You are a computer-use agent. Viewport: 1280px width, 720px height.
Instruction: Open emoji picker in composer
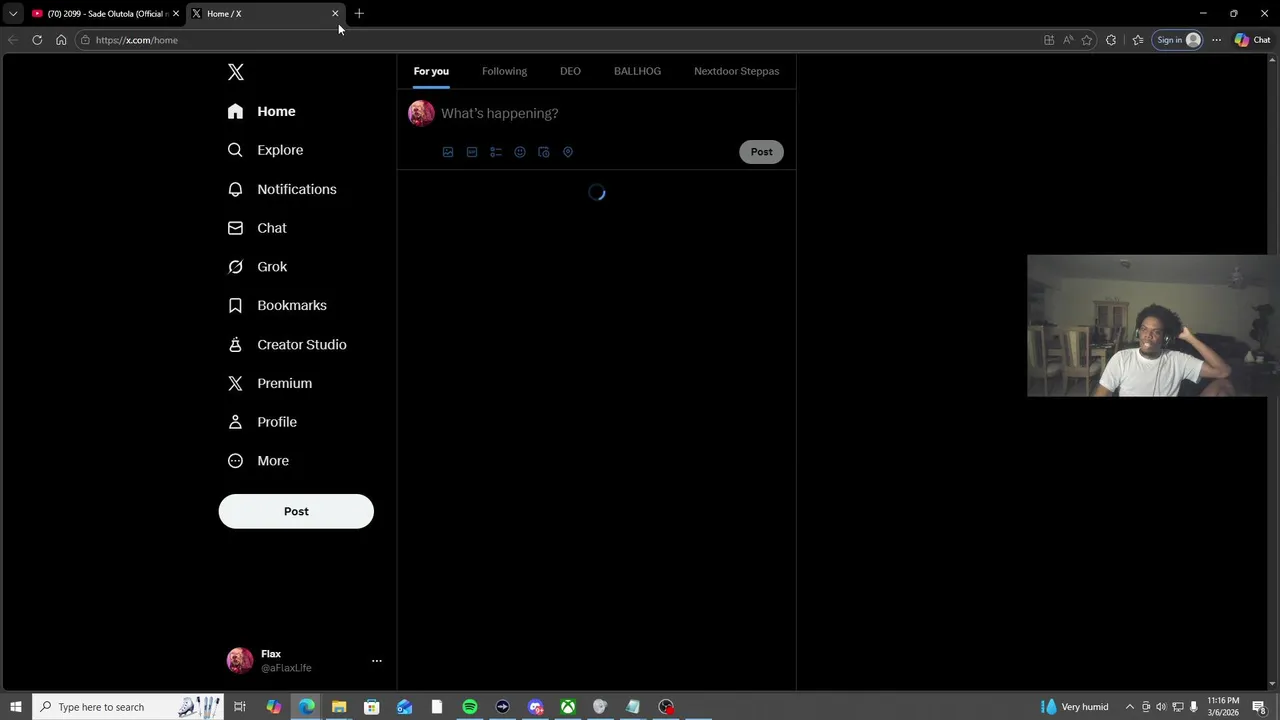coord(520,152)
